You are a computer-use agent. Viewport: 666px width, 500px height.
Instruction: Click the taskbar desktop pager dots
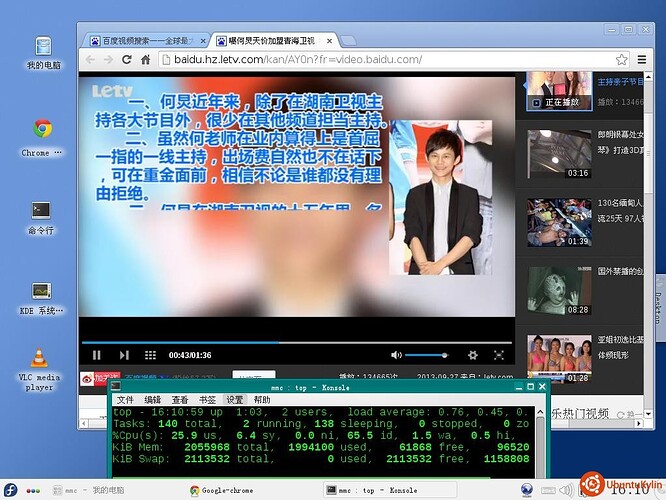click(33, 491)
